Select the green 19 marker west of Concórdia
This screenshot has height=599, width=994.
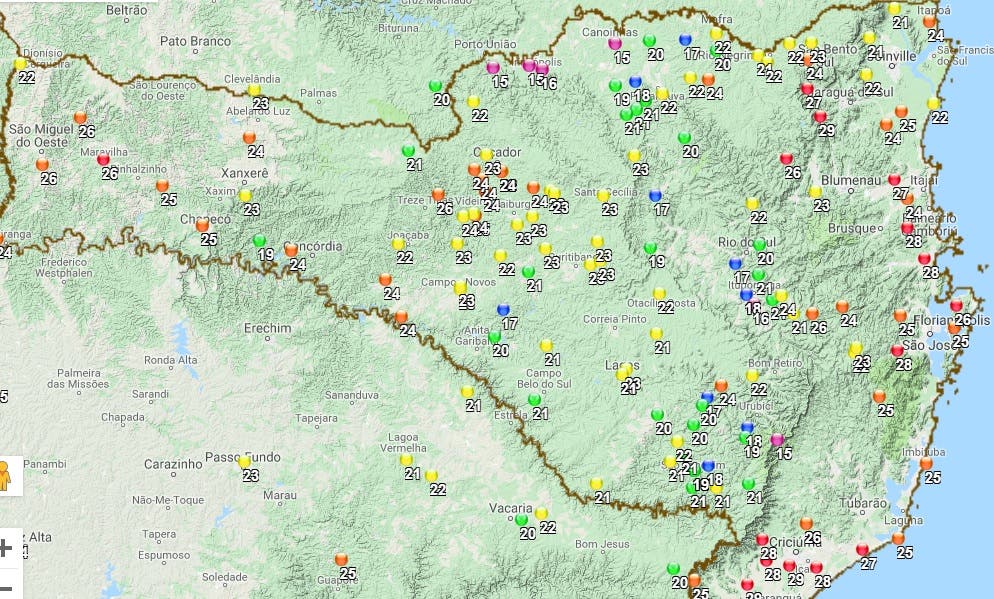260,241
